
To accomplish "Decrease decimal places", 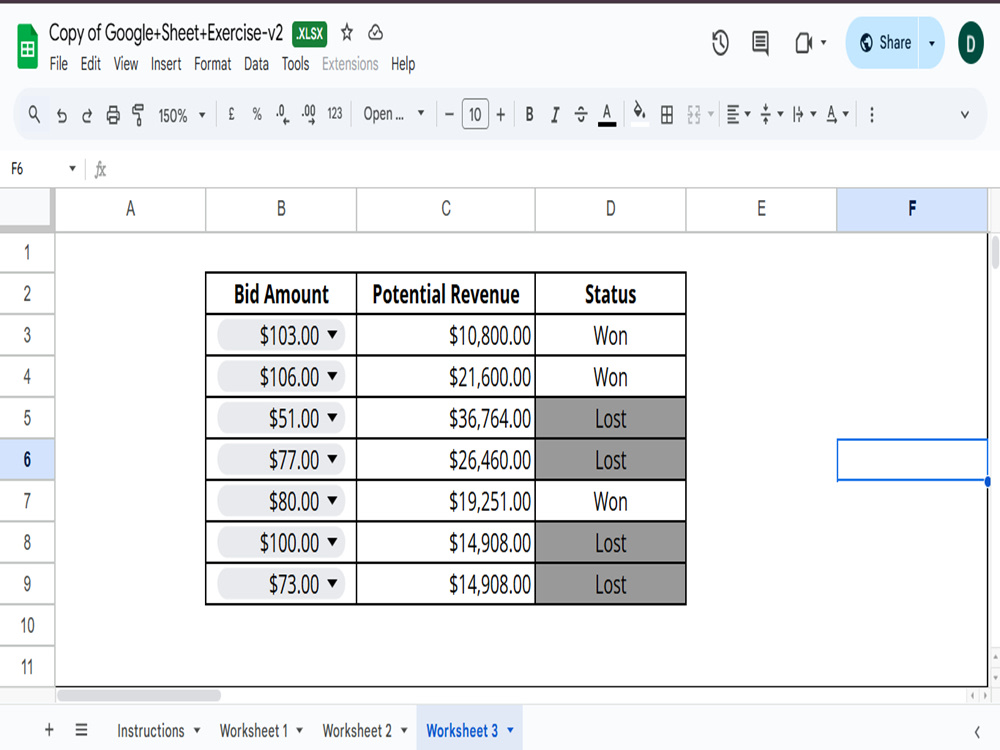I will [x=283, y=115].
